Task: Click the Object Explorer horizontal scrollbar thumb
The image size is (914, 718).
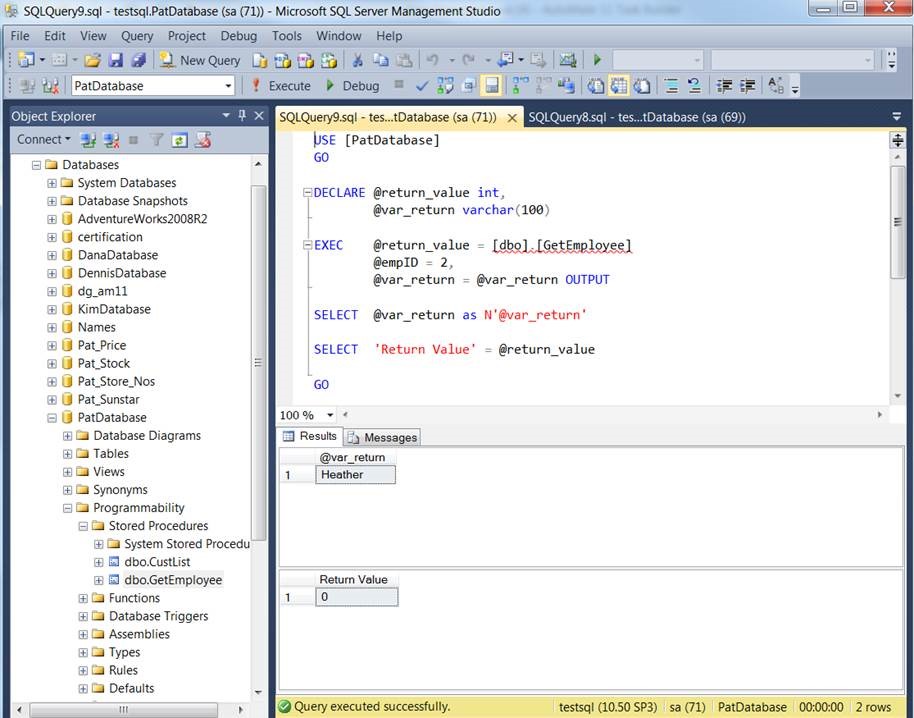Action: [x=123, y=709]
